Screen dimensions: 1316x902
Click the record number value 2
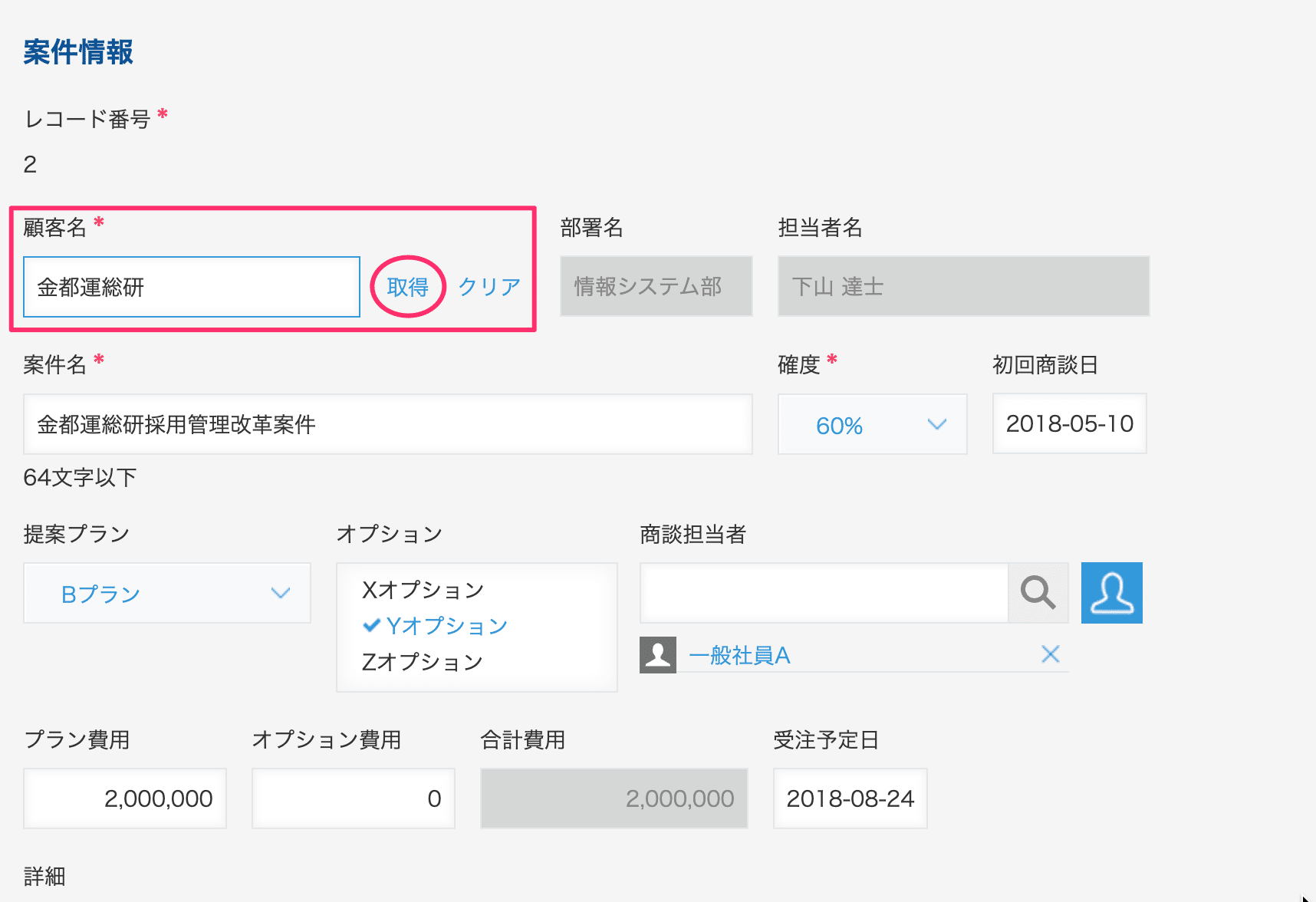click(30, 164)
